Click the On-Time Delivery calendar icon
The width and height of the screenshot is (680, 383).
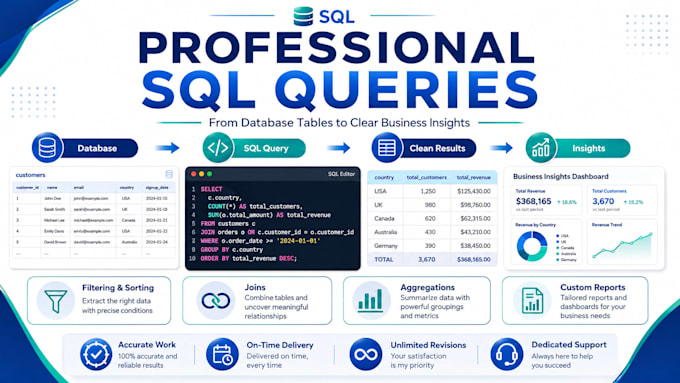click(x=222, y=354)
